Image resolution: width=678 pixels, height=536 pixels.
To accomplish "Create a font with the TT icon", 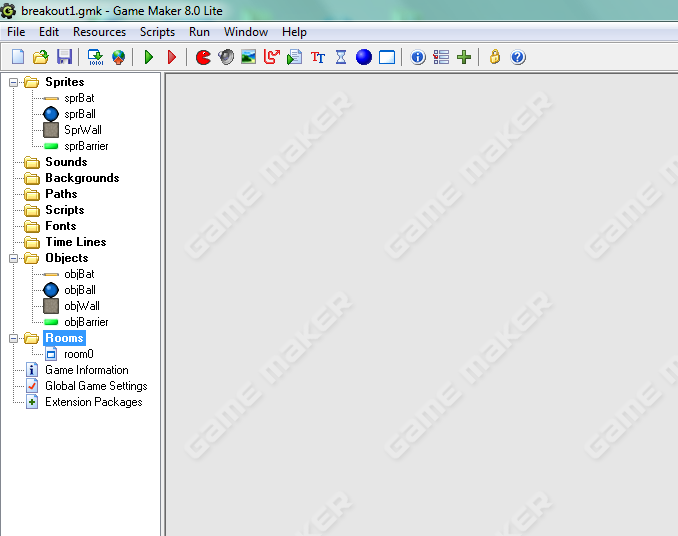I will pos(318,57).
